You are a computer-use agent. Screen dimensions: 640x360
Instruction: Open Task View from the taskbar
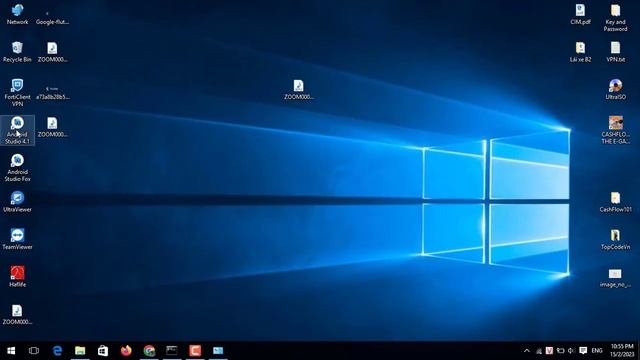tap(34, 351)
